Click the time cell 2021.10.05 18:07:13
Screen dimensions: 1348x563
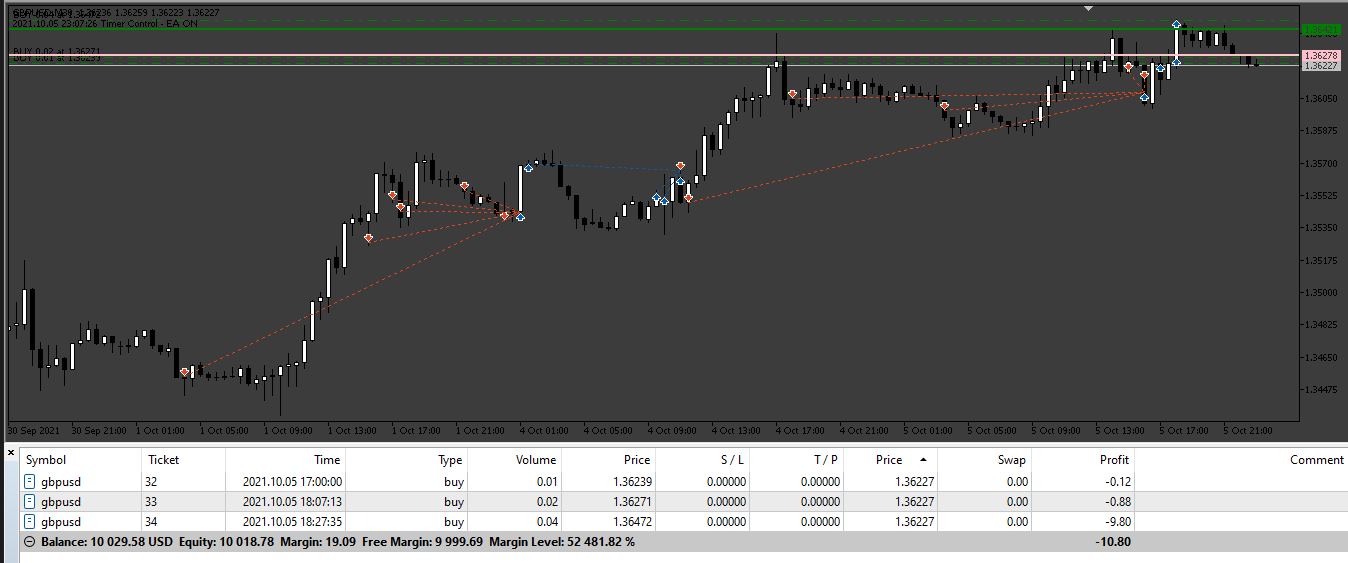292,501
